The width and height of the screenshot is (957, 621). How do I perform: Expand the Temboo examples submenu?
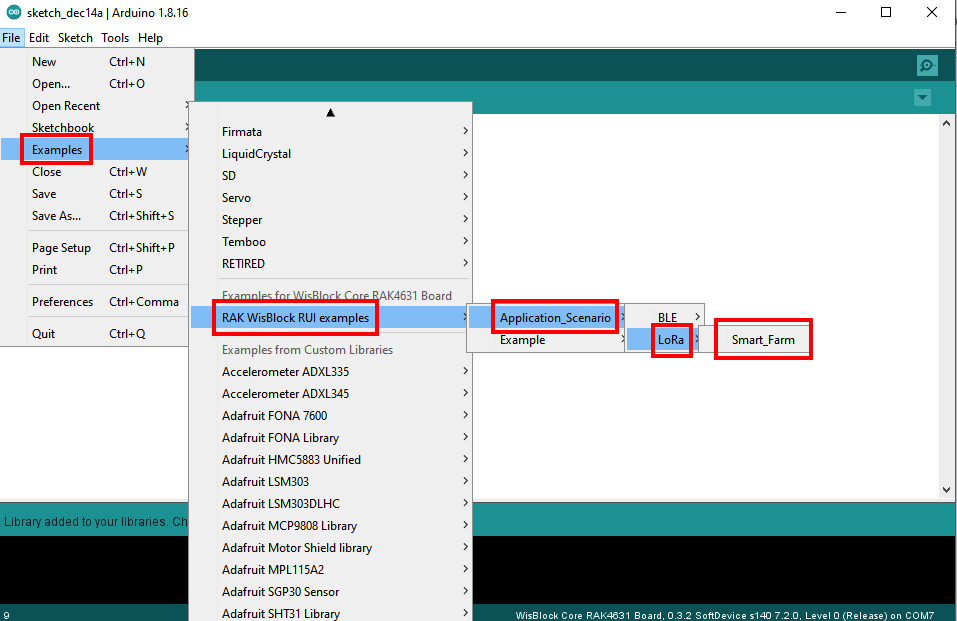click(x=330, y=241)
